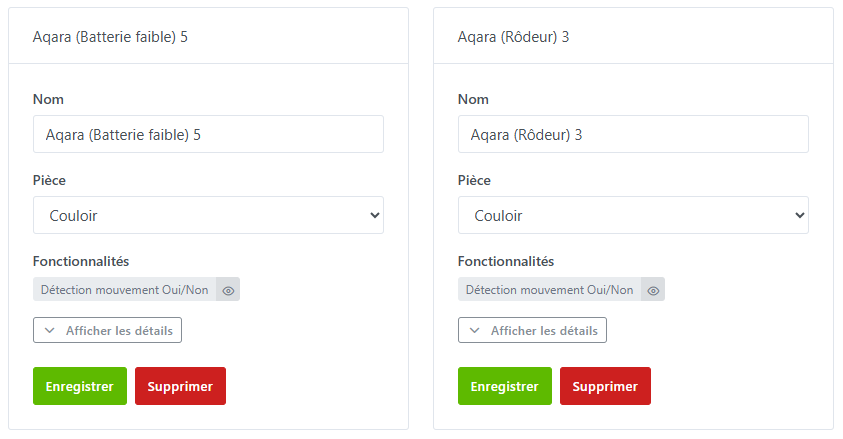
Task: Expand Afficher les détails in Rôdeur card
Action: click(533, 330)
